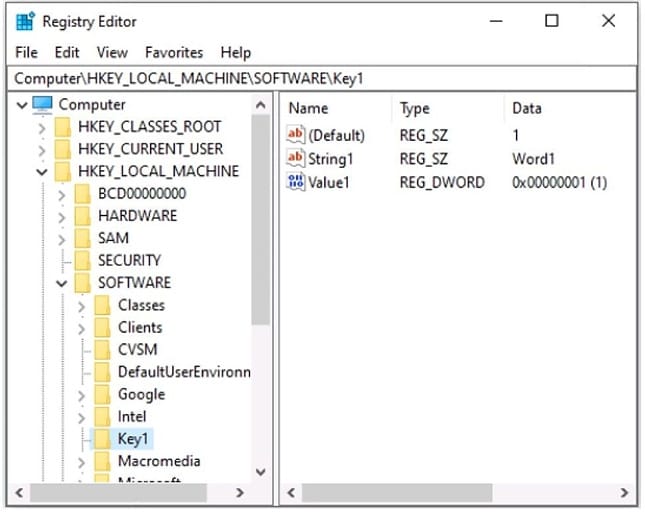This screenshot has width=645, height=513.
Task: Open the Favorites menu
Action: 174,52
